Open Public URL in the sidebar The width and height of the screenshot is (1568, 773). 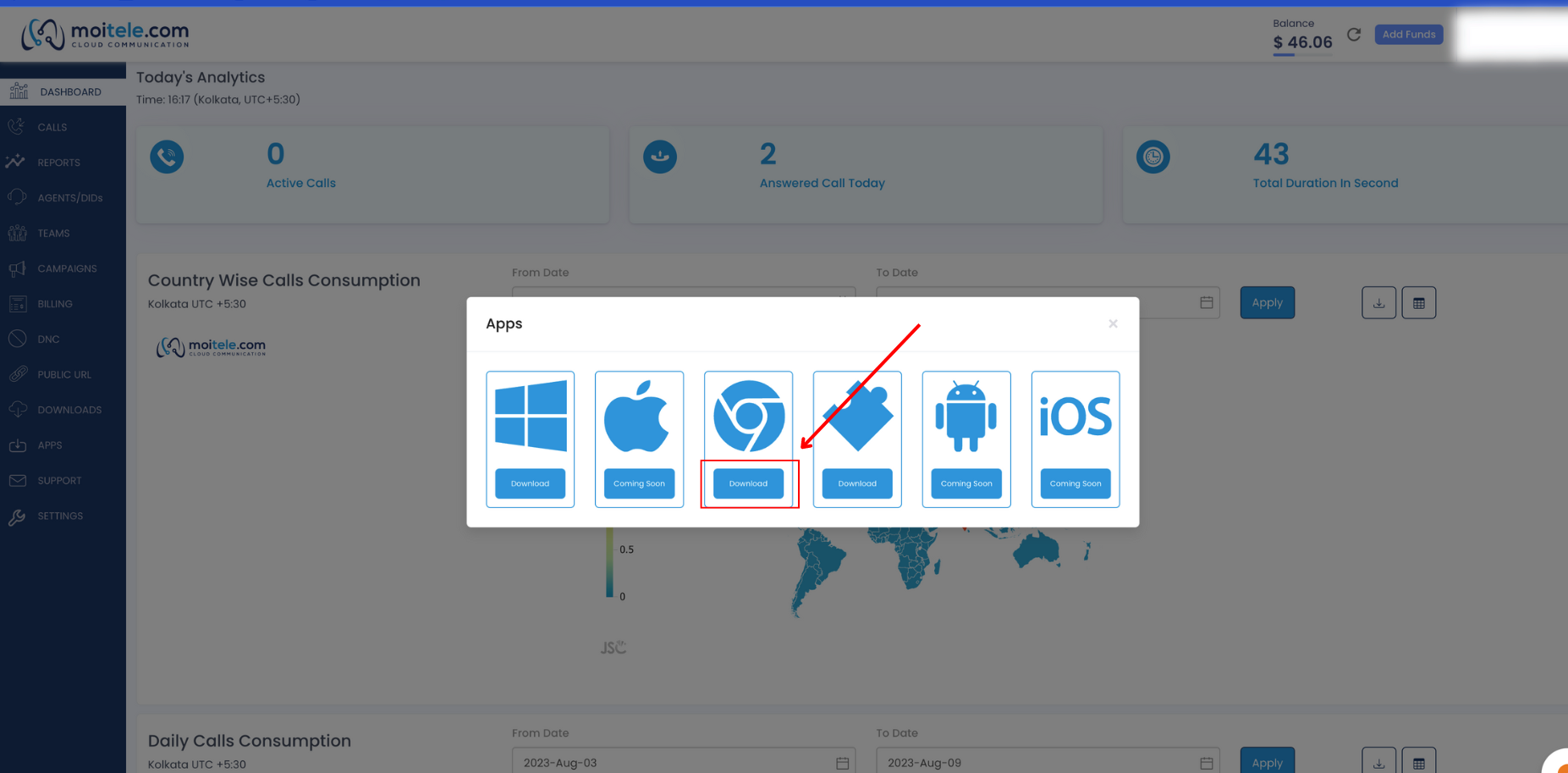pos(63,374)
